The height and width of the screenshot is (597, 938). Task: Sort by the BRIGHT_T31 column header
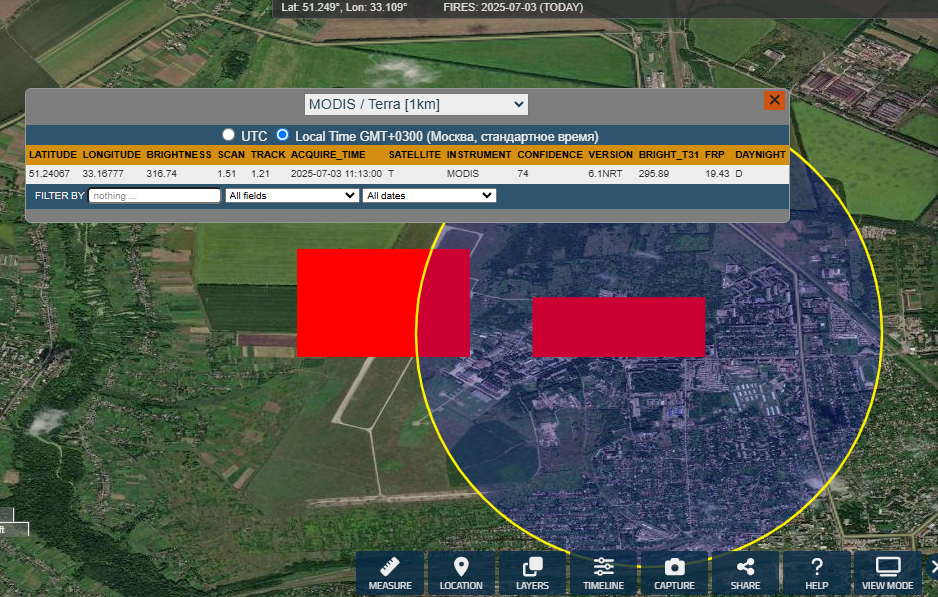668,154
